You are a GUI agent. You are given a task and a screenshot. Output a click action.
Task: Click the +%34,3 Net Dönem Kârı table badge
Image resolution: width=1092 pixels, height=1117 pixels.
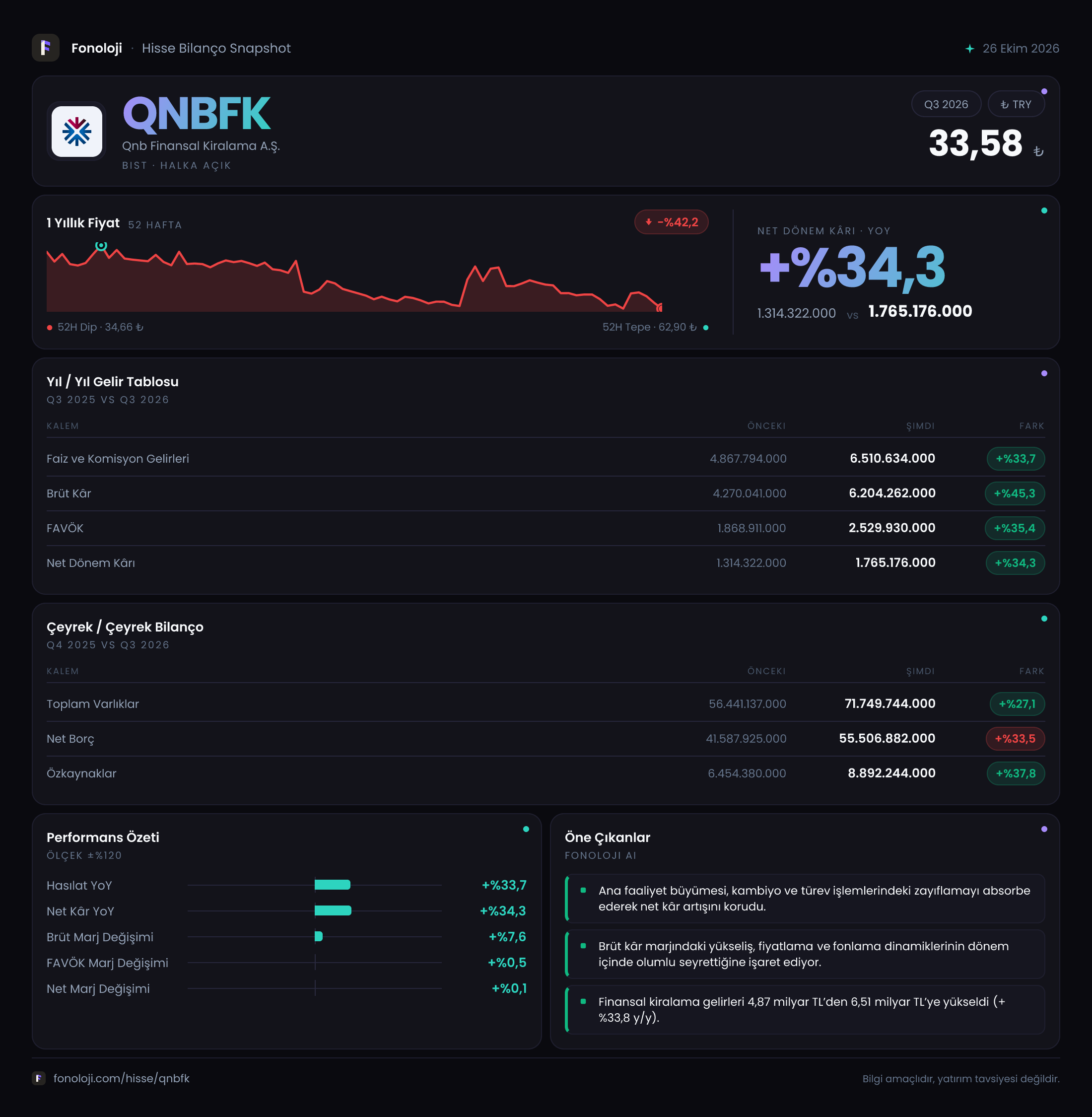tap(1015, 563)
